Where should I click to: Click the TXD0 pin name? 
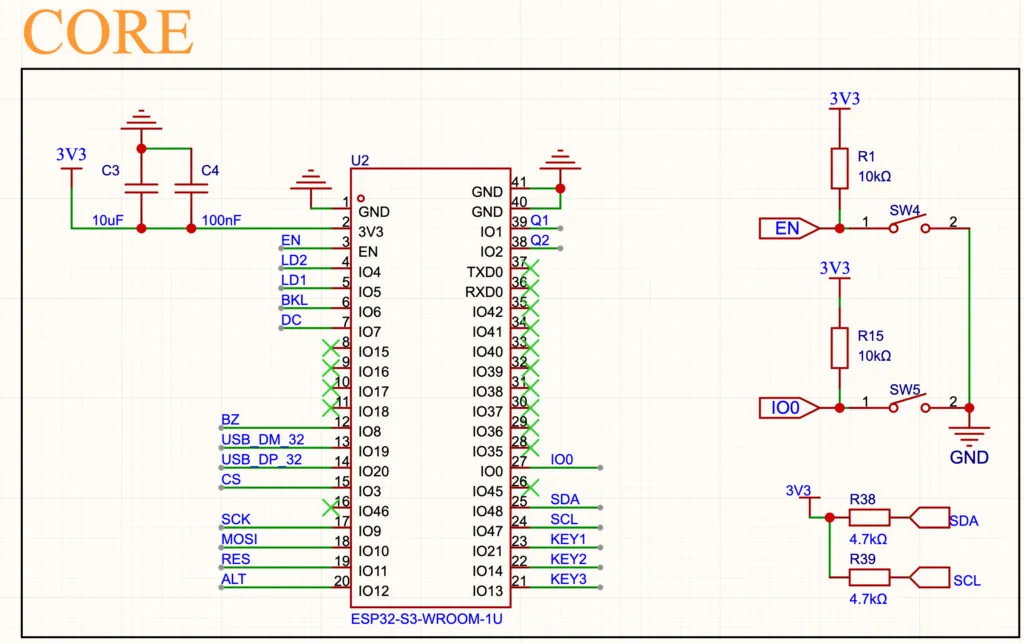tap(484, 272)
